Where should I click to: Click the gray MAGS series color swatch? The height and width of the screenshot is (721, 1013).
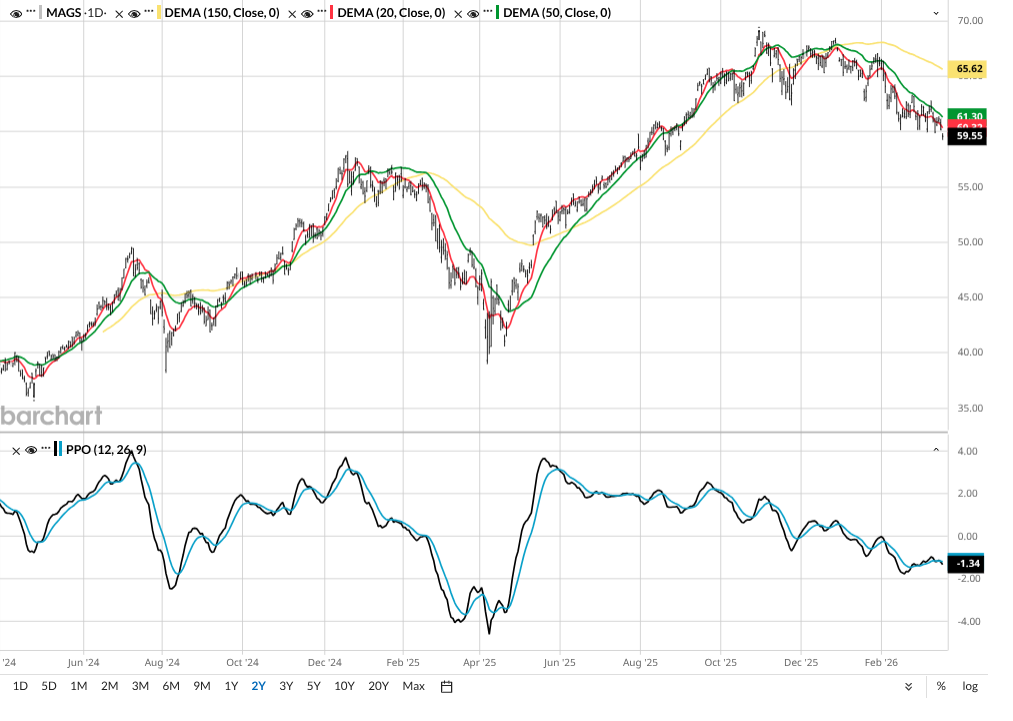click(41, 12)
